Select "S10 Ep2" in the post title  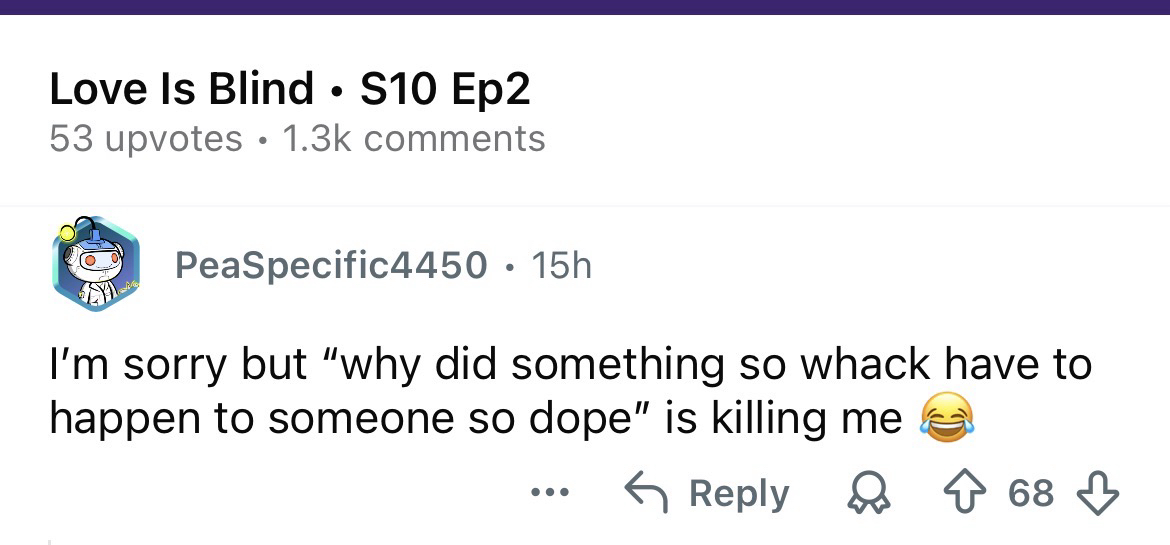[444, 89]
